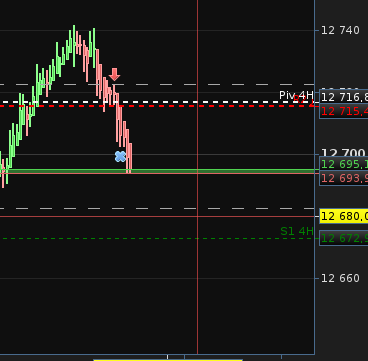Click the 12 740 price axis label
This screenshot has width=368, height=361.
pos(340,31)
